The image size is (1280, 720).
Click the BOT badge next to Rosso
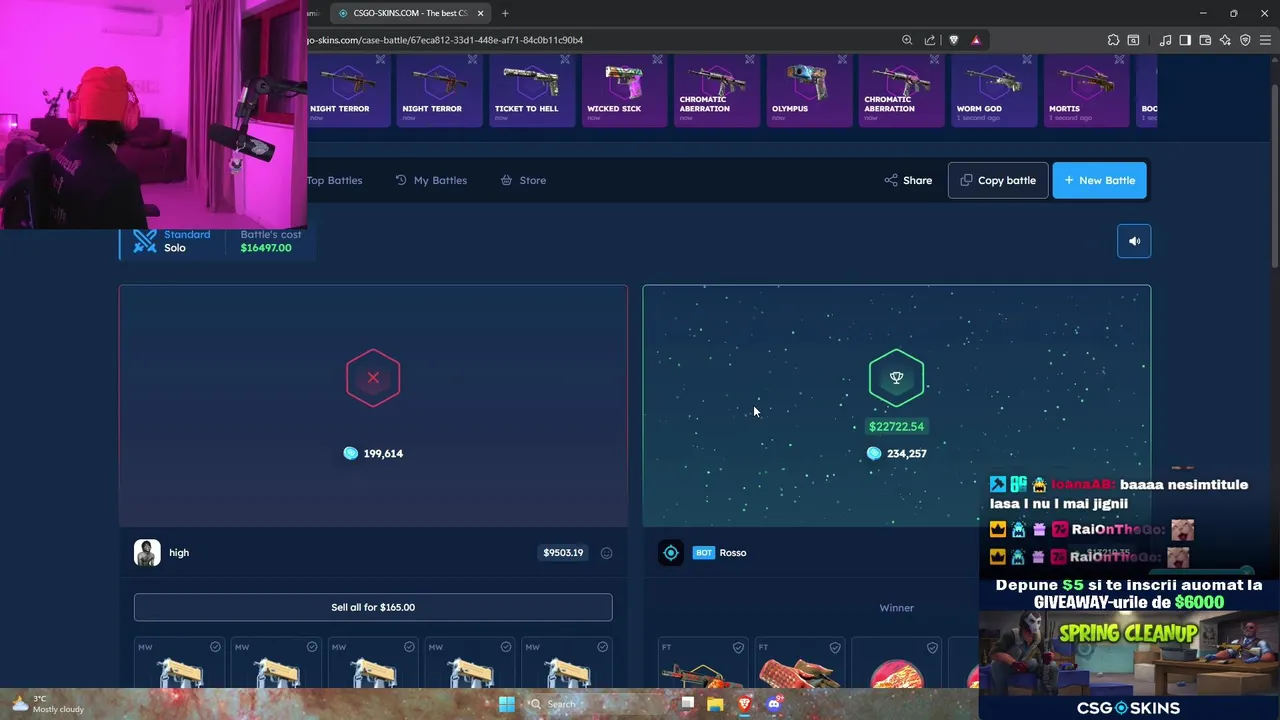point(703,553)
